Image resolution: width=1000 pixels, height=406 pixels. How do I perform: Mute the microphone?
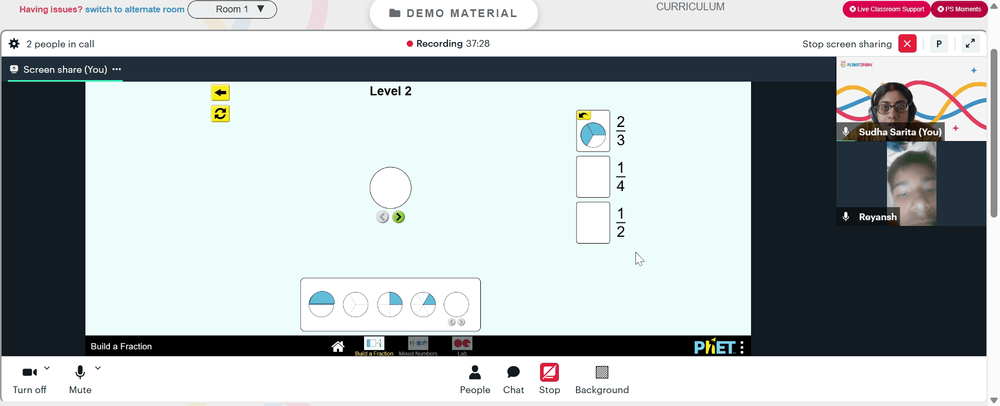80,379
